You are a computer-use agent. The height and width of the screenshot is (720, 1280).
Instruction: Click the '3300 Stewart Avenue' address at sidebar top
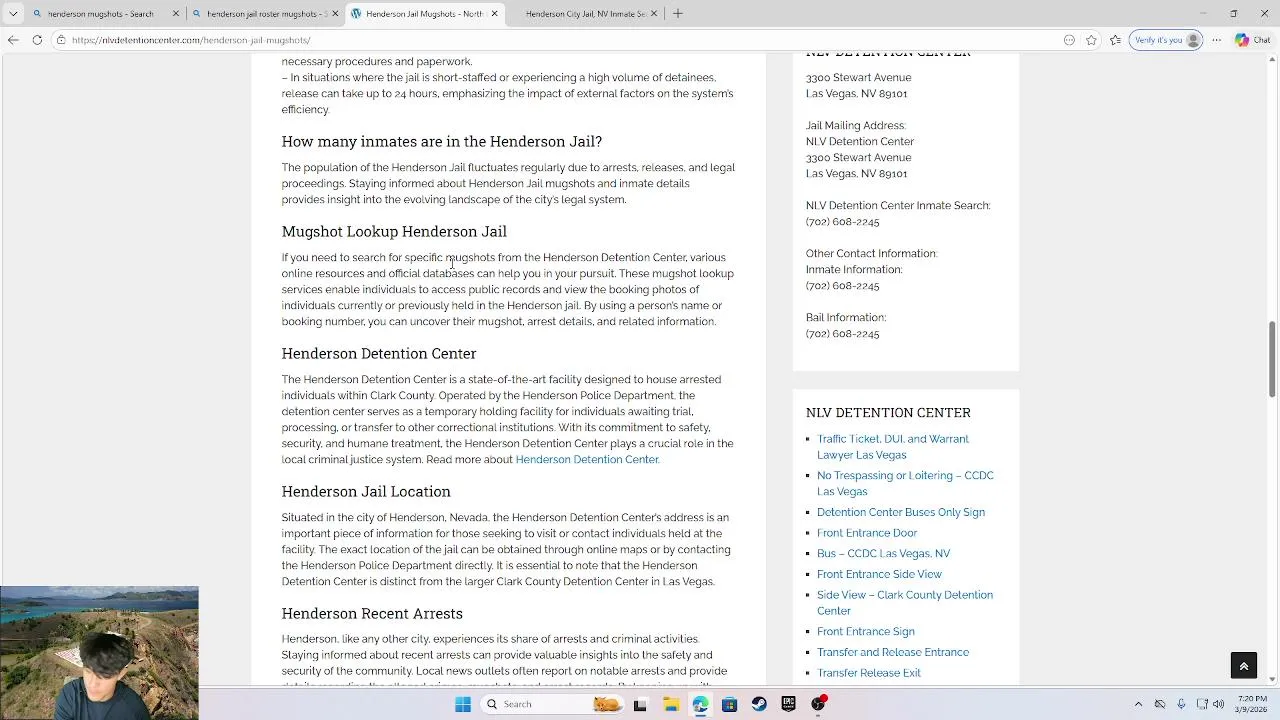(858, 78)
